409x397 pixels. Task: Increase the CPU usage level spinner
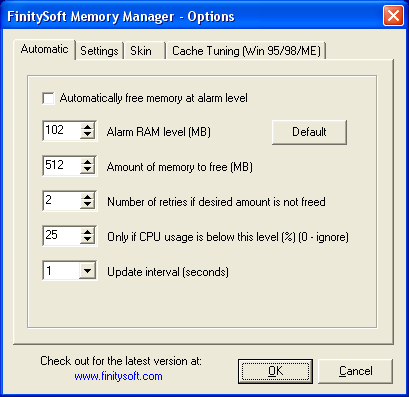click(87, 232)
